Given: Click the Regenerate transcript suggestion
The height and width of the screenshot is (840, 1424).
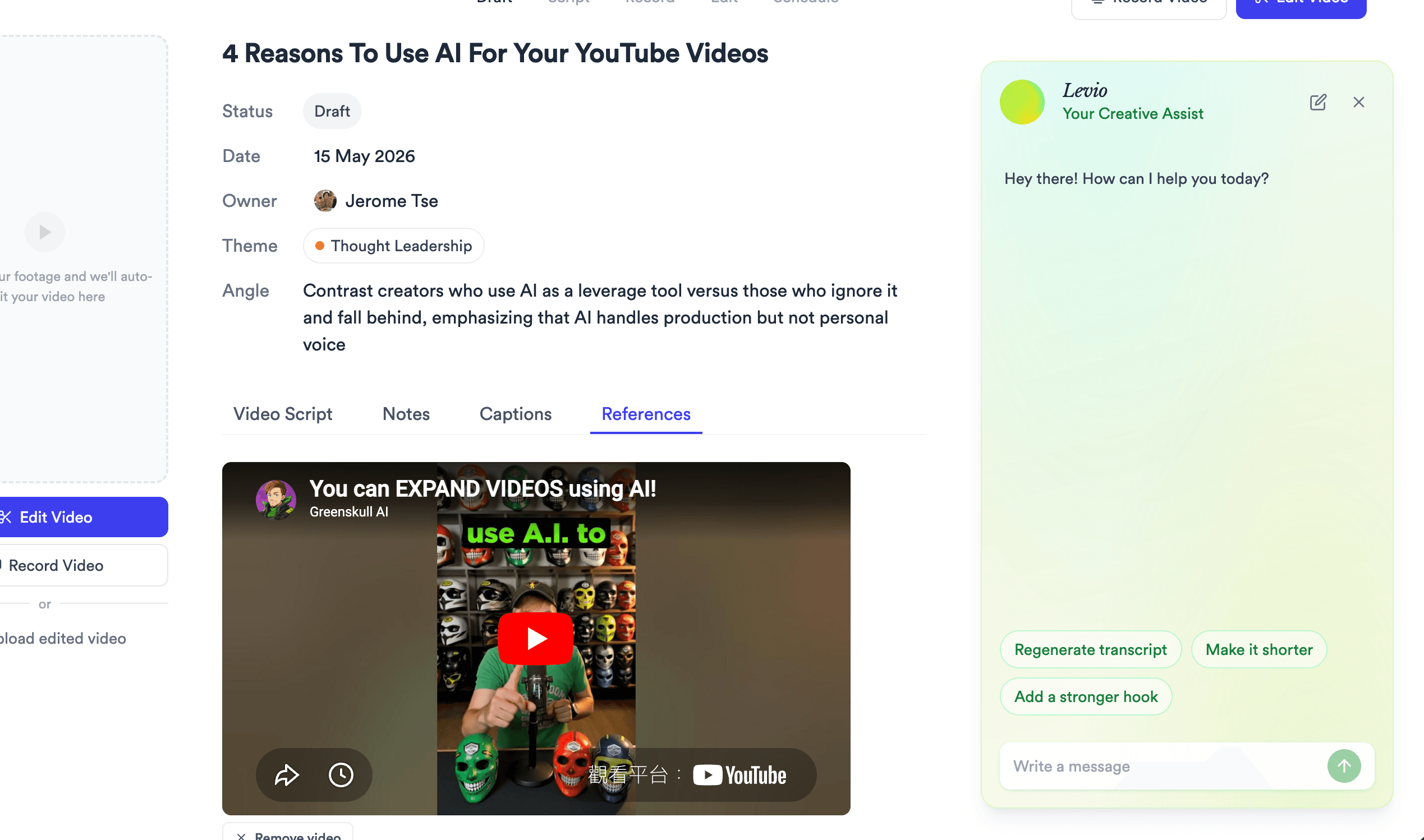Looking at the screenshot, I should (x=1091, y=649).
